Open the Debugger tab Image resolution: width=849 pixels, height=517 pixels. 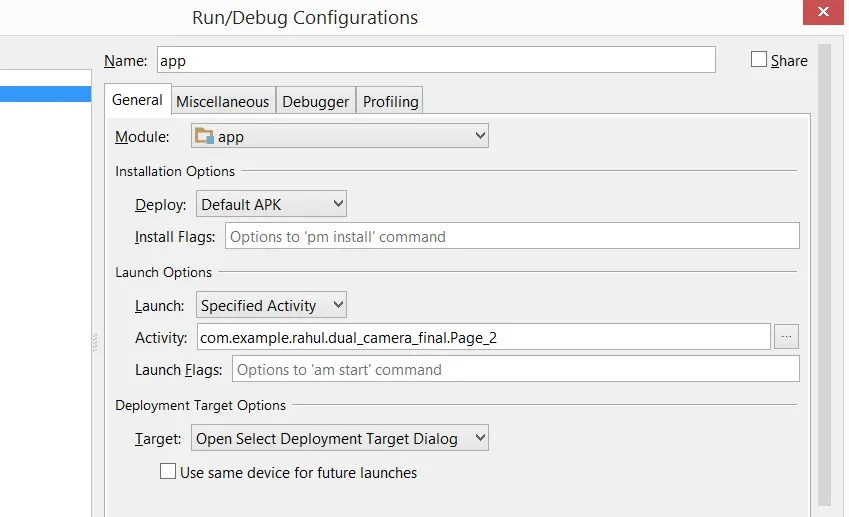(316, 101)
